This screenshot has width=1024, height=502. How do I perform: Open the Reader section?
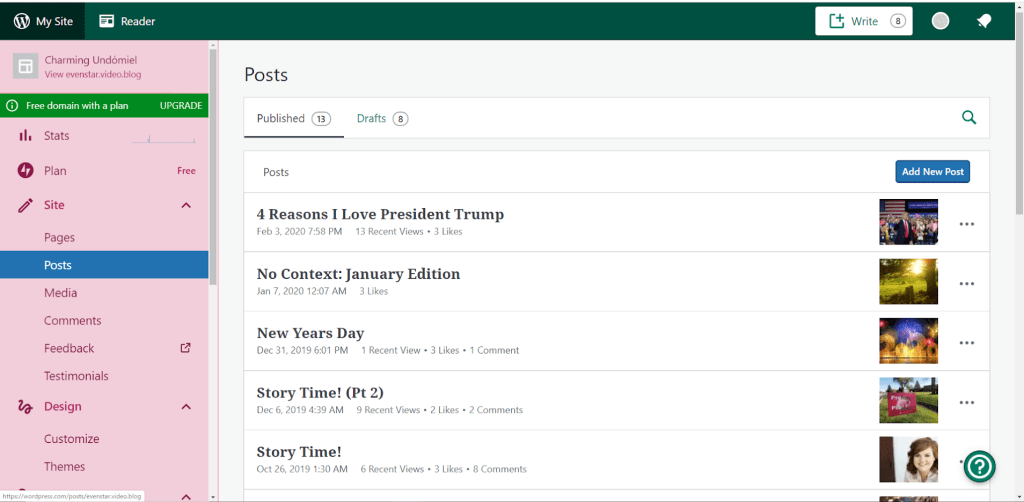(127, 21)
